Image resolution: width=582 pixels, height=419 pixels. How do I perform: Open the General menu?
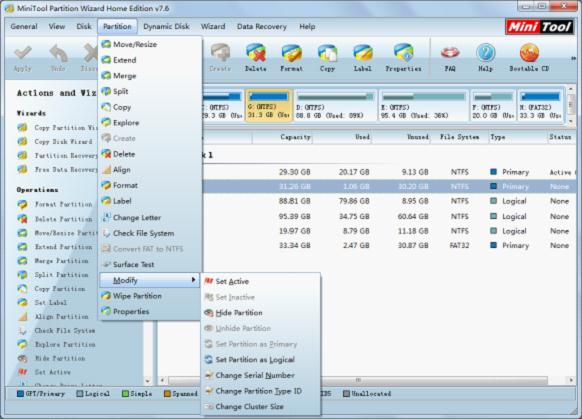point(24,27)
